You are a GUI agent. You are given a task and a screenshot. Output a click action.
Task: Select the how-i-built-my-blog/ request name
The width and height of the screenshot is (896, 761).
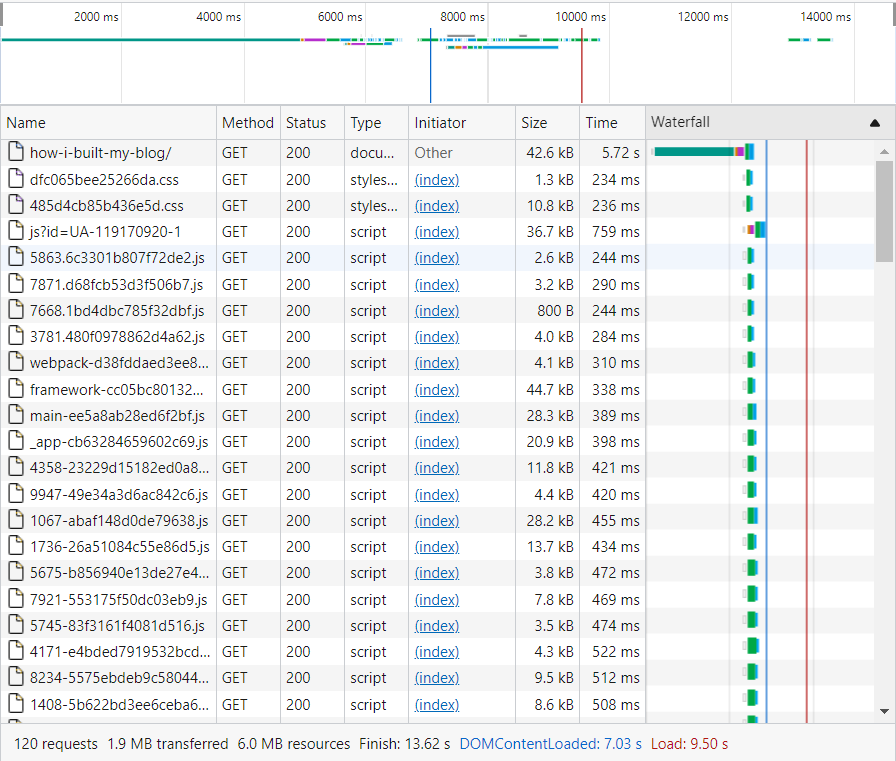101,153
